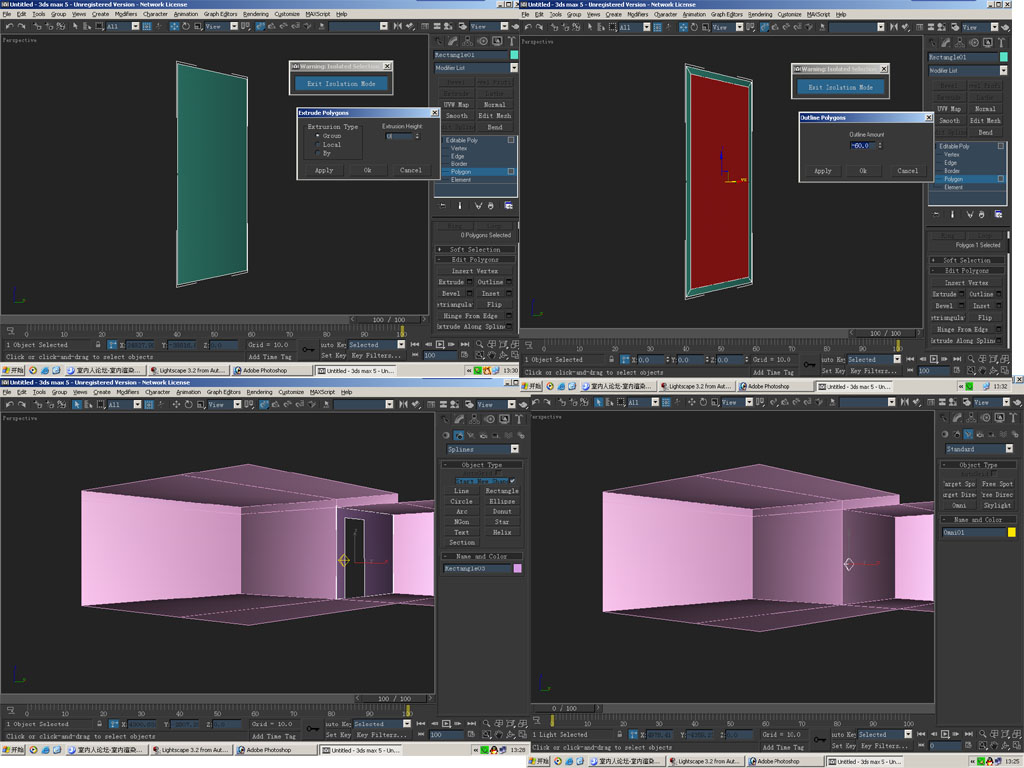This screenshot has width=1024, height=768.
Task: Click Rectangle button in bottom-left Object Type rollout
Action: click(502, 491)
